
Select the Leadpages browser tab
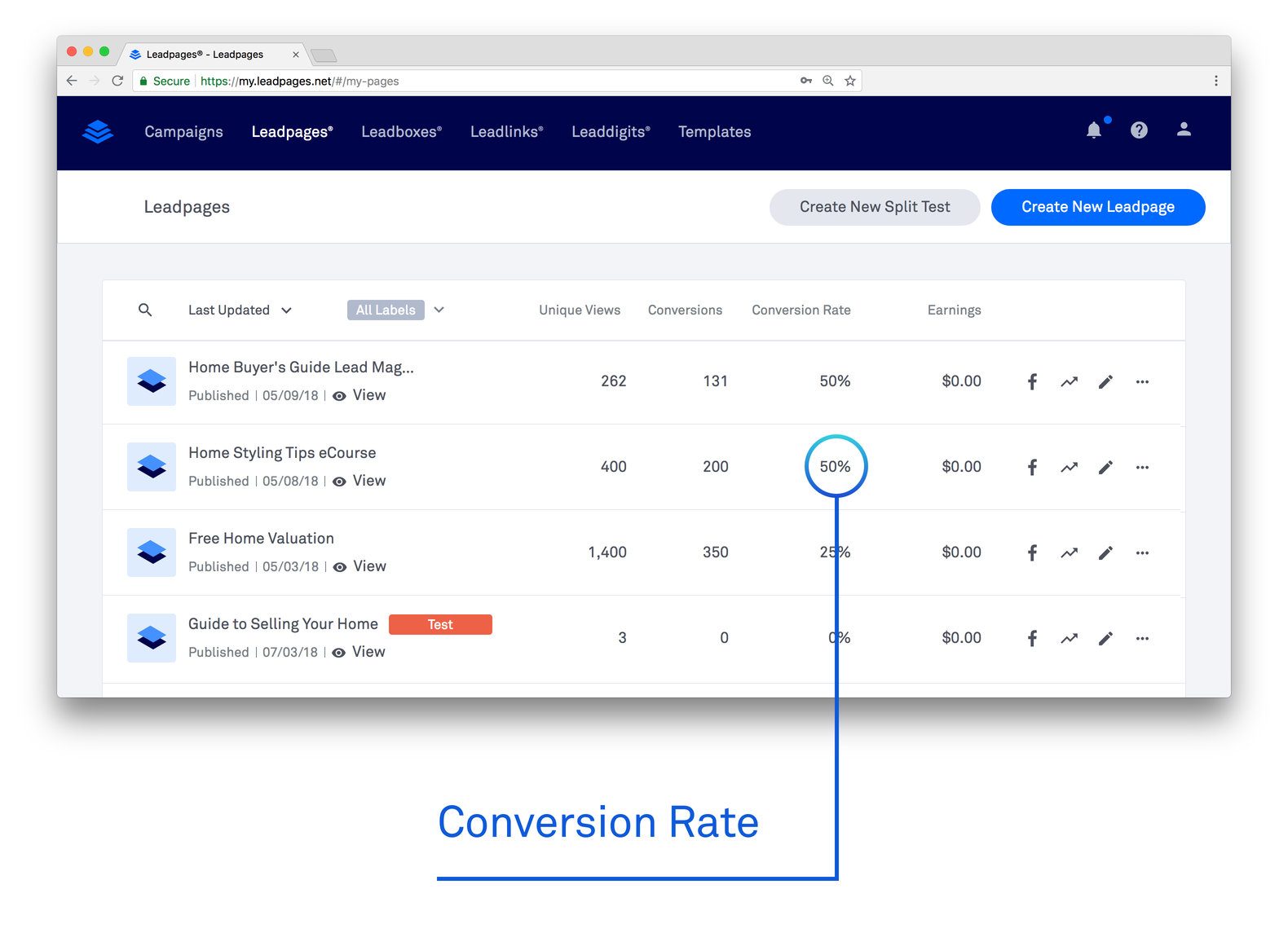point(214,54)
